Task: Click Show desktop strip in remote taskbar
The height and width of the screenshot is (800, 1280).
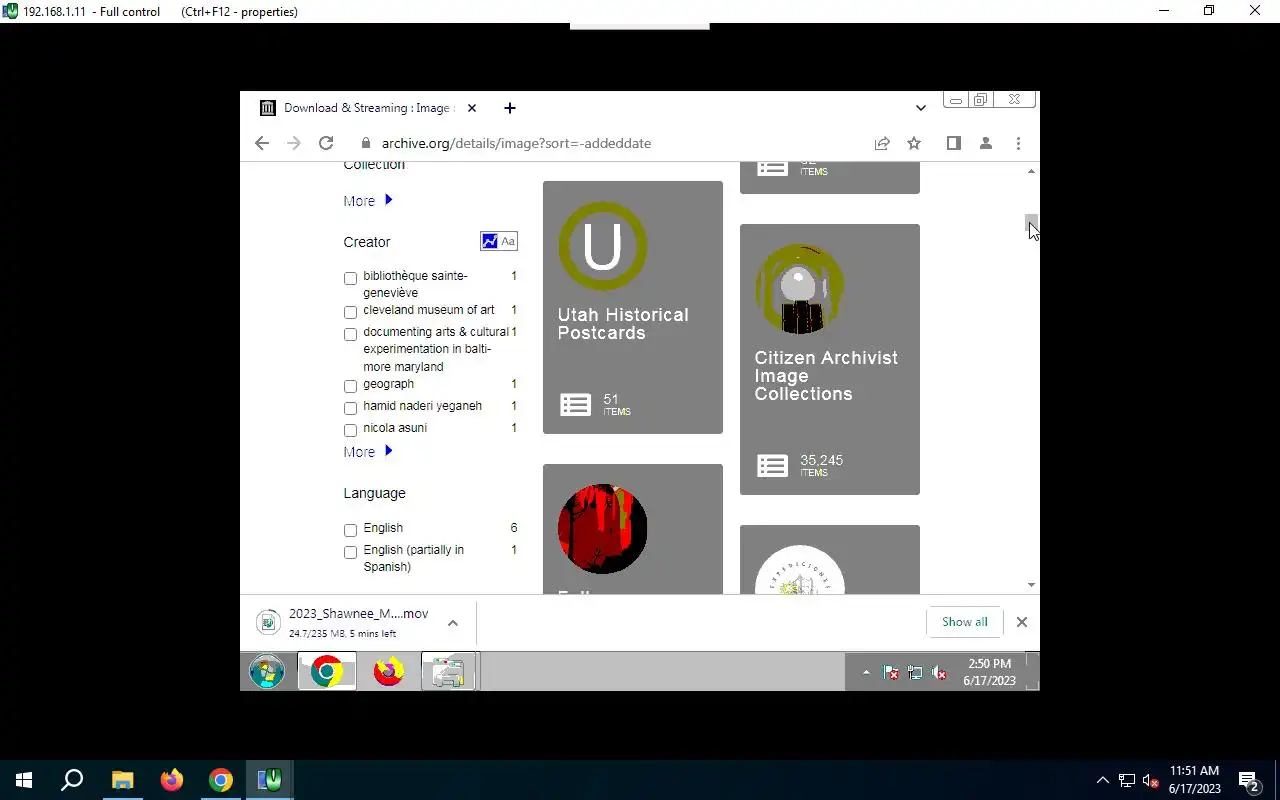Action: pyautogui.click(x=1034, y=672)
